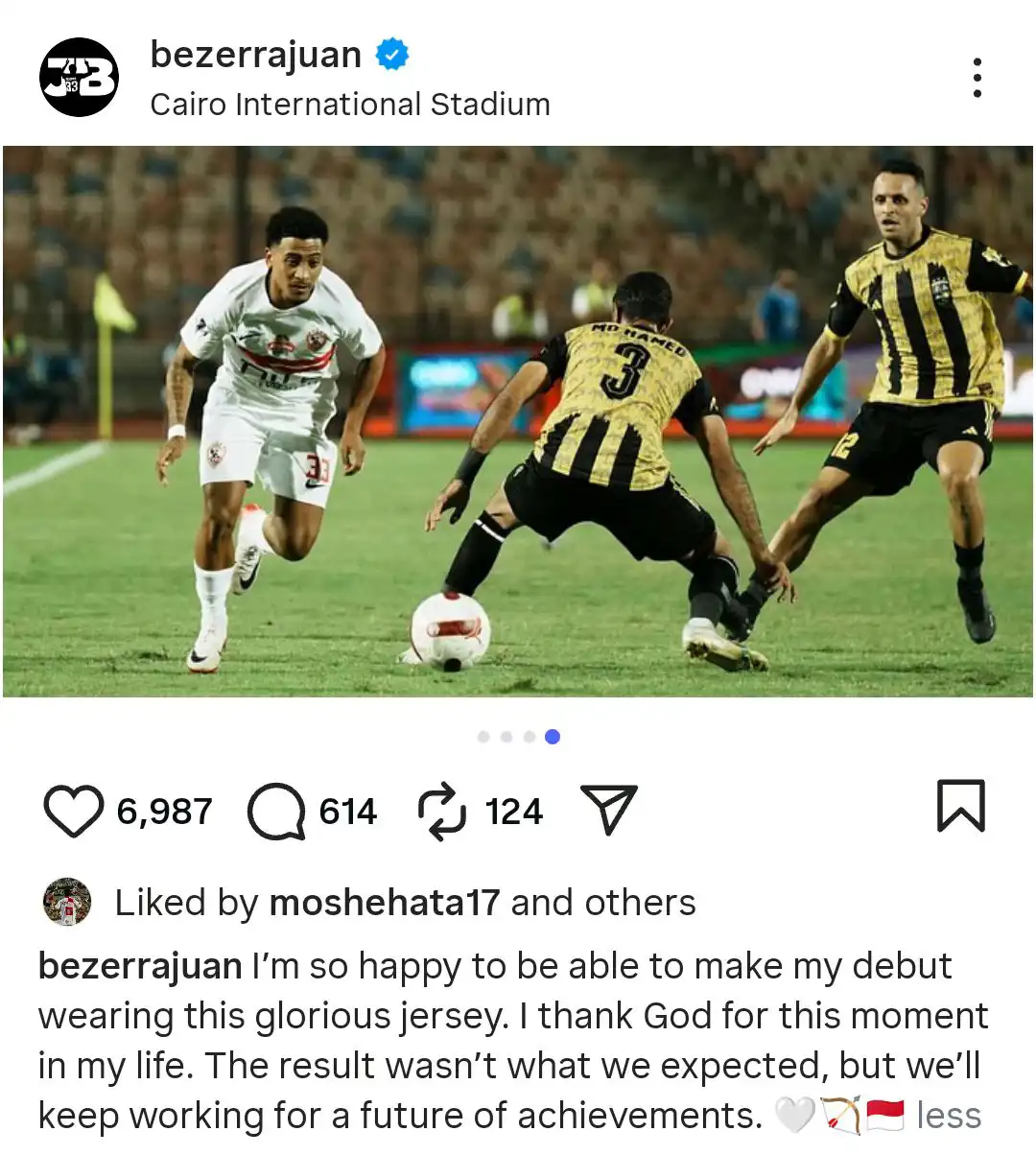Like the post with heart icon

coord(74,812)
